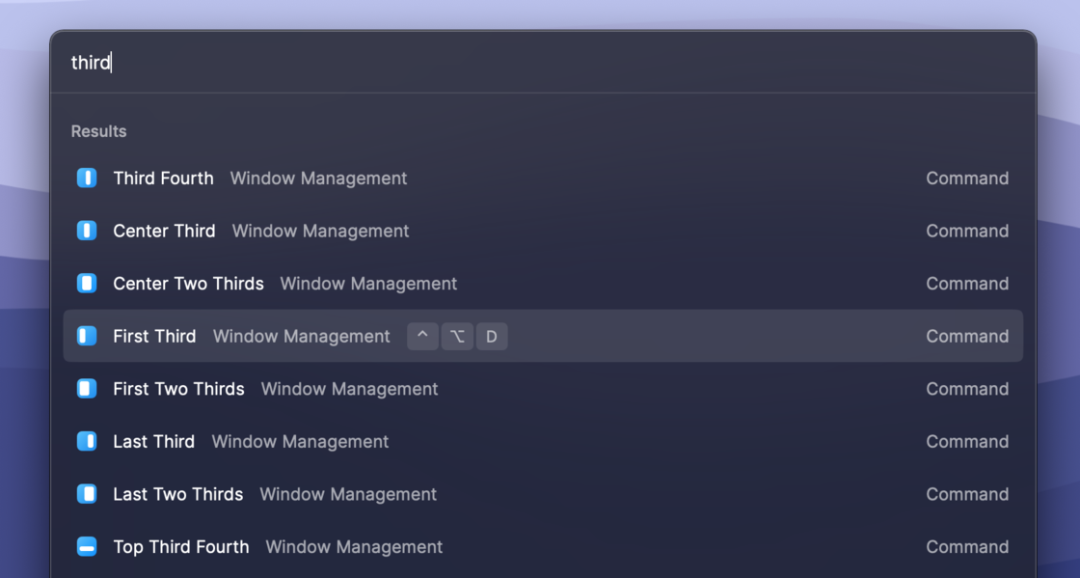The height and width of the screenshot is (578, 1080).
Task: Select the Third Fourth command
Action: tap(543, 178)
